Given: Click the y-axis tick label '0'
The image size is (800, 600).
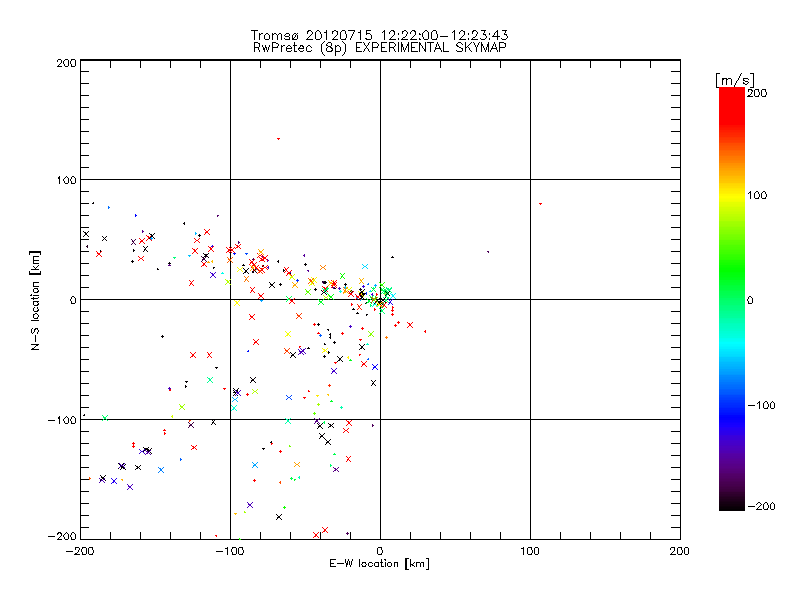Looking at the screenshot, I should pyautogui.click(x=73, y=301).
